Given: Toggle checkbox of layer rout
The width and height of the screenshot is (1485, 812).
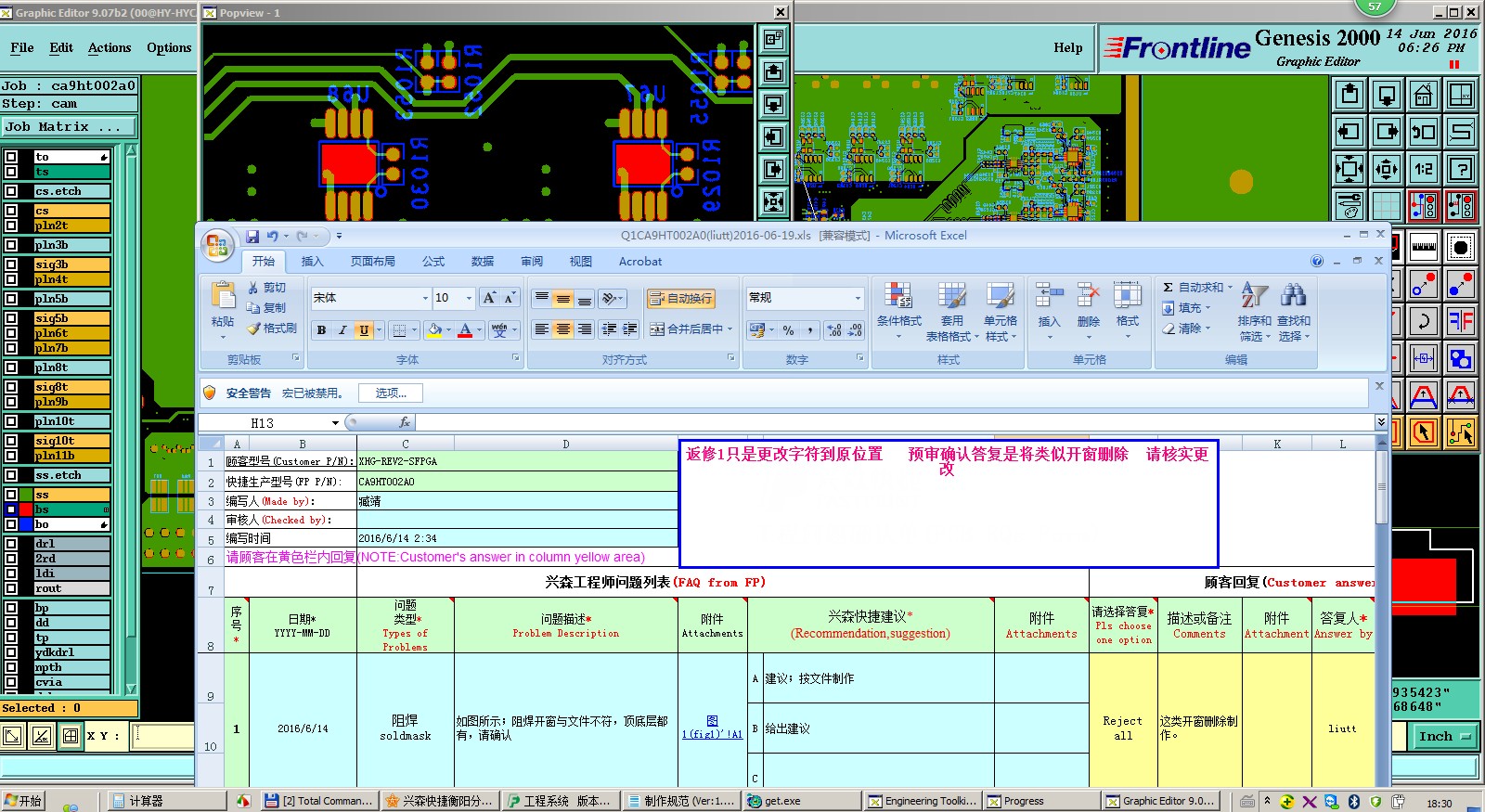Looking at the screenshot, I should 11,588.
